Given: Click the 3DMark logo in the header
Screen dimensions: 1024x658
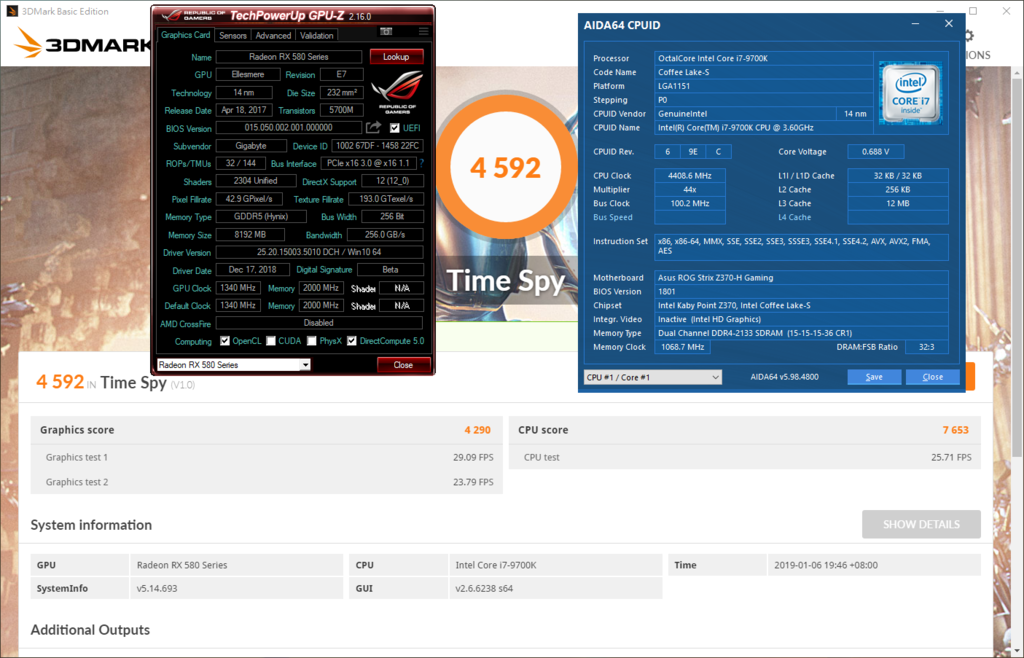Looking at the screenshot, I should click(x=83, y=44).
